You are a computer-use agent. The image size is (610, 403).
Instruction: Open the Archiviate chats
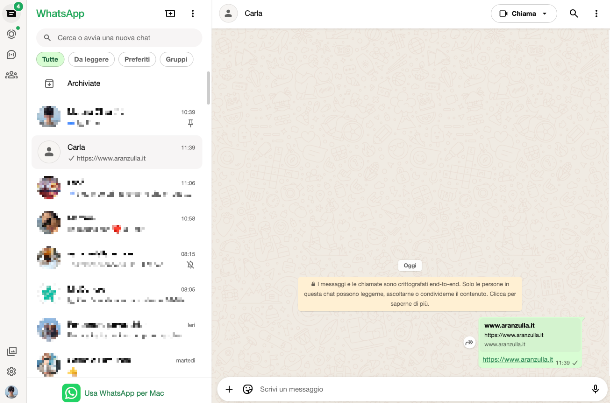click(117, 83)
